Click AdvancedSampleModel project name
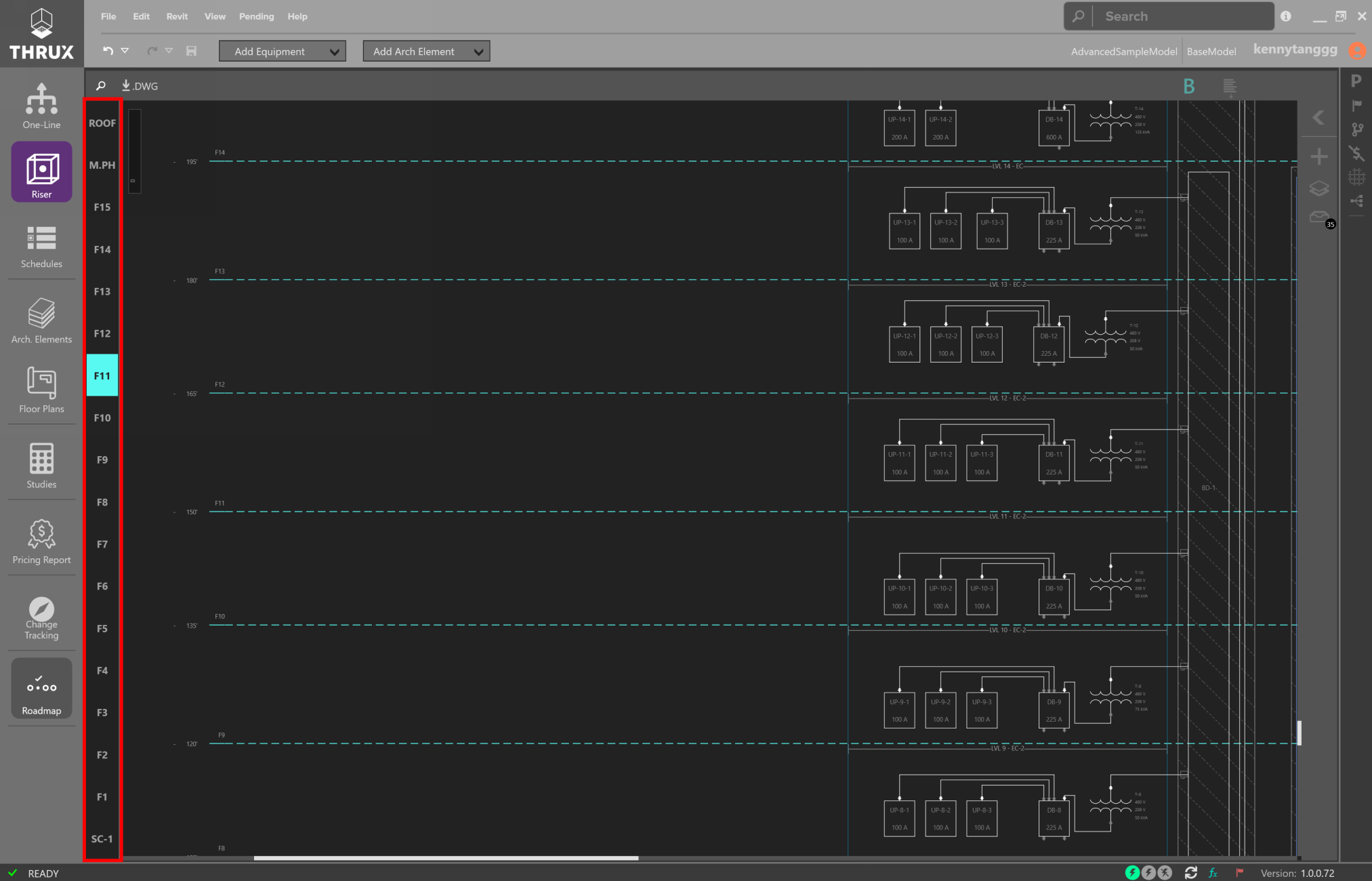Screen dimensions: 1372x881 pos(1123,52)
